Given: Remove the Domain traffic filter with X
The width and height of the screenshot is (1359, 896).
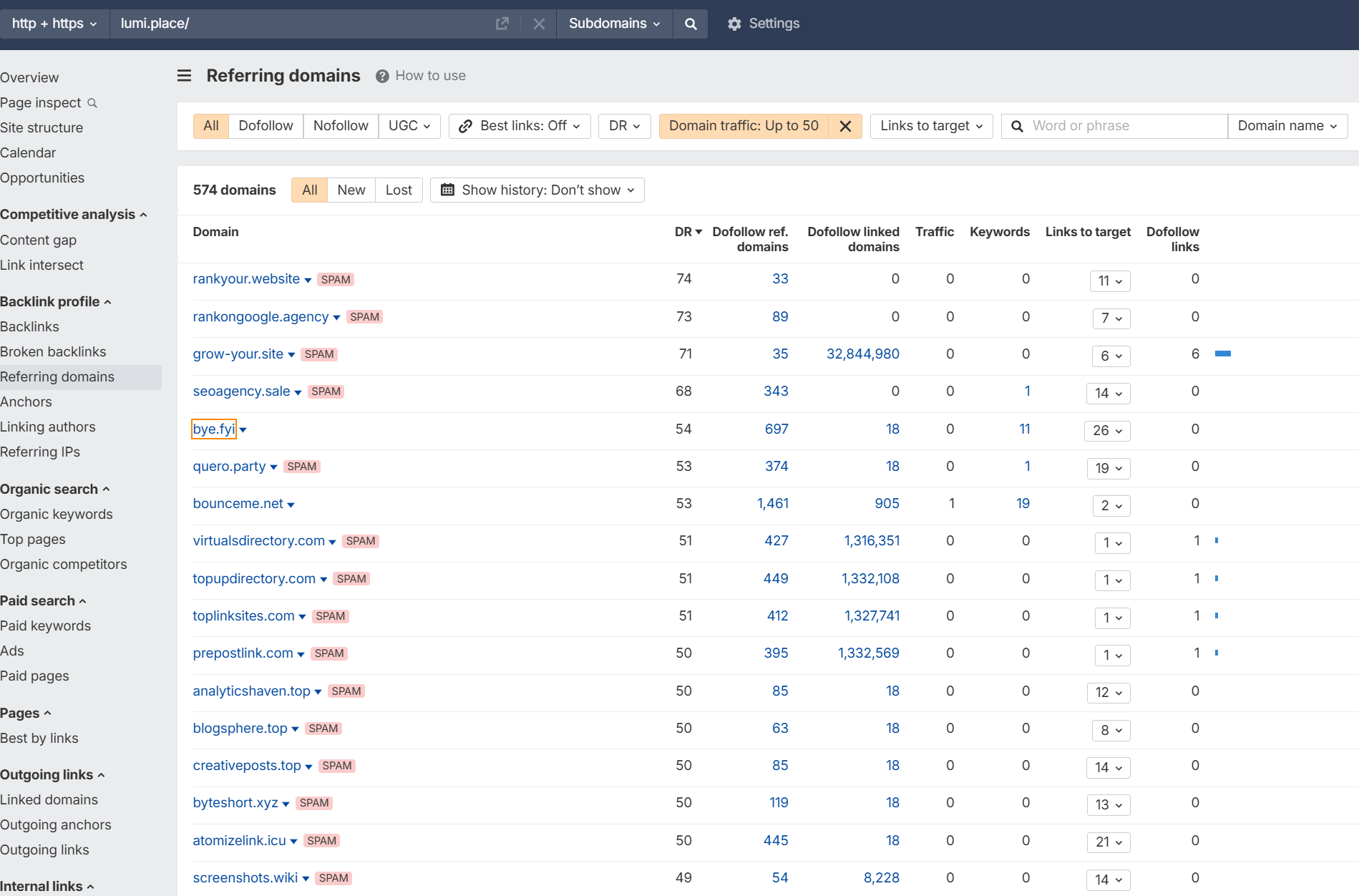Looking at the screenshot, I should tap(845, 126).
